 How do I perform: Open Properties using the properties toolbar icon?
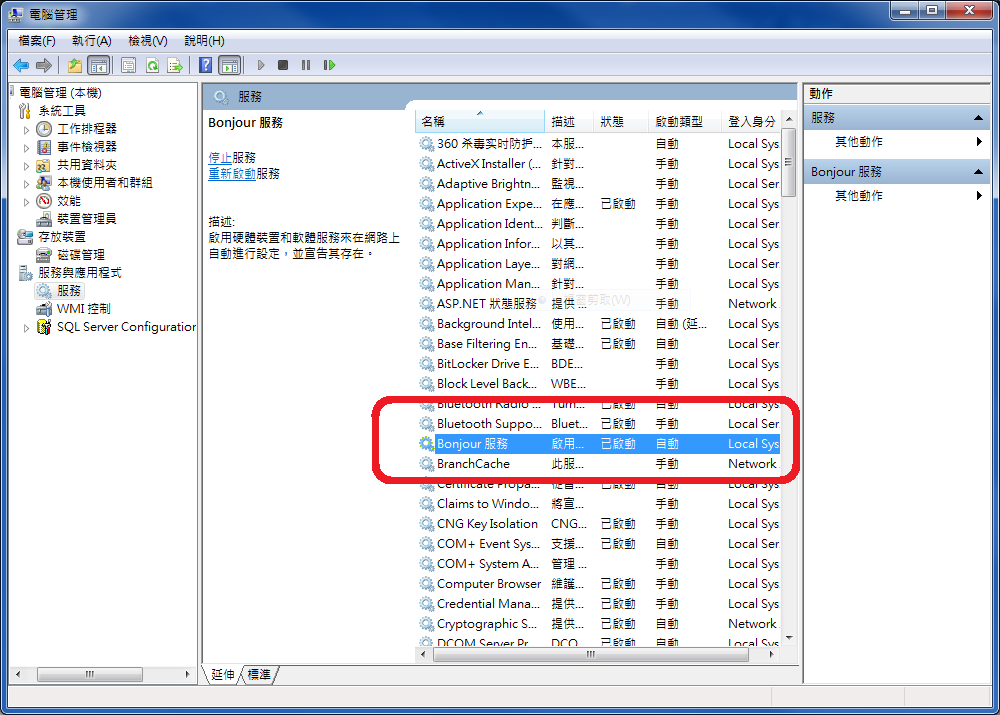coord(130,64)
